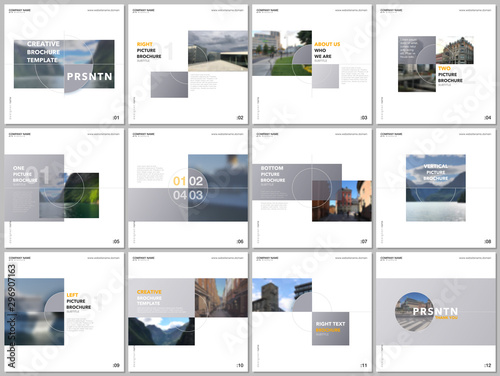Click the RIGHT TEXT label on page 11

click(x=330, y=324)
